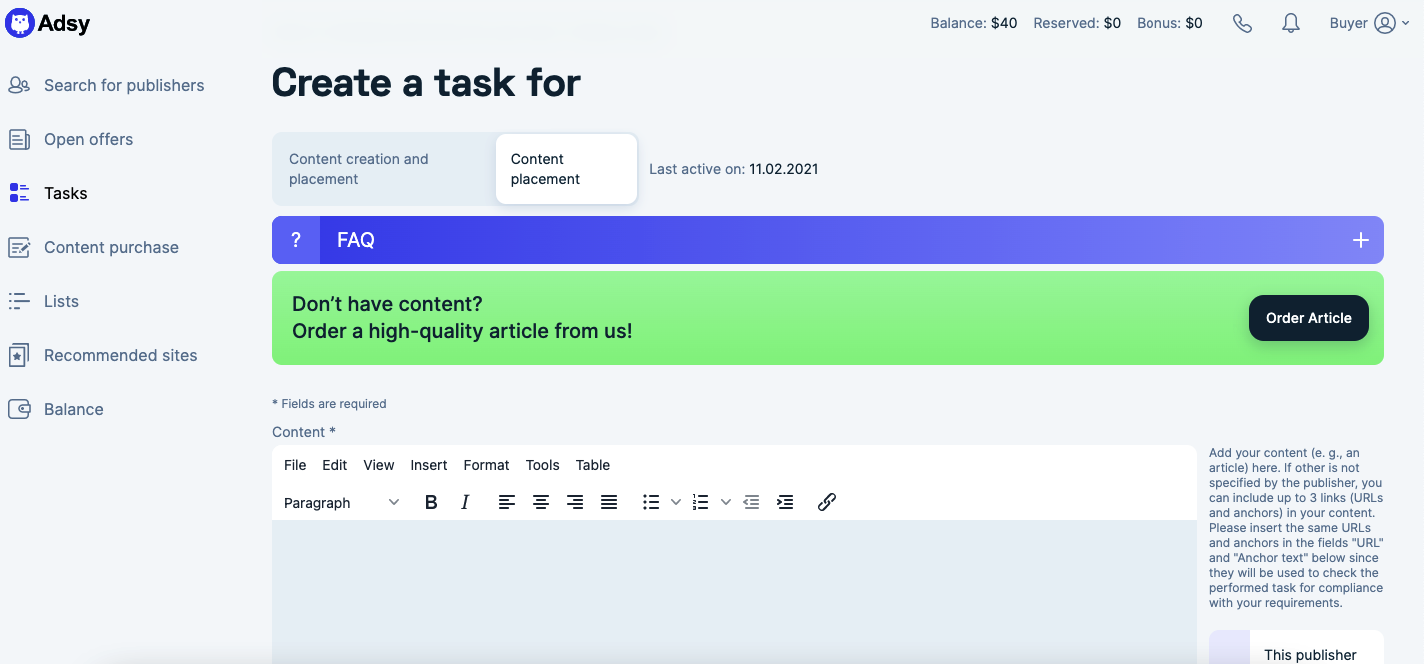Open numbered list style dropdown arrow
1424x664 pixels.
tap(726, 502)
